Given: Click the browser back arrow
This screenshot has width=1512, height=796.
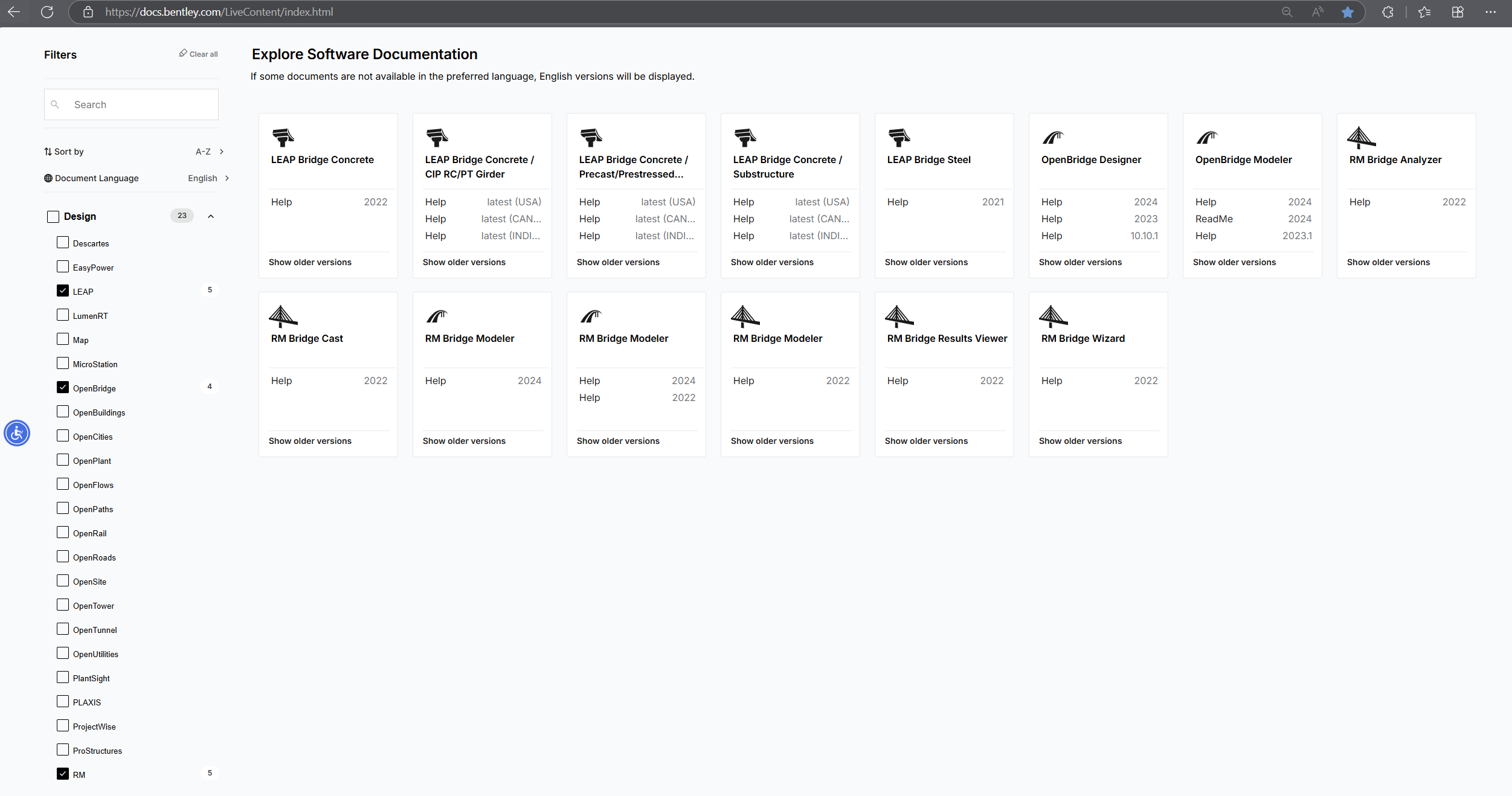Looking at the screenshot, I should [14, 12].
